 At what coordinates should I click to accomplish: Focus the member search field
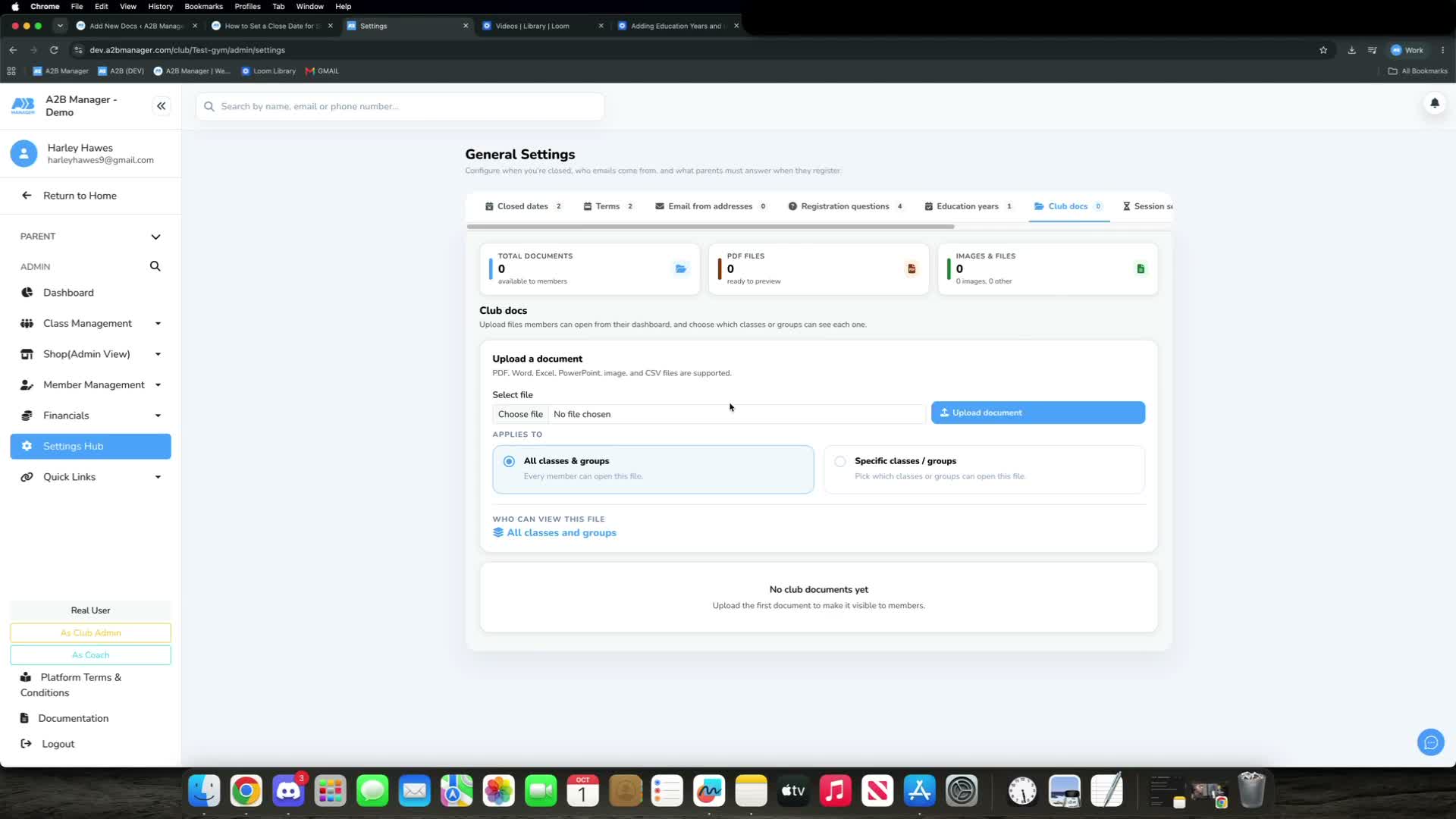pyautogui.click(x=400, y=106)
